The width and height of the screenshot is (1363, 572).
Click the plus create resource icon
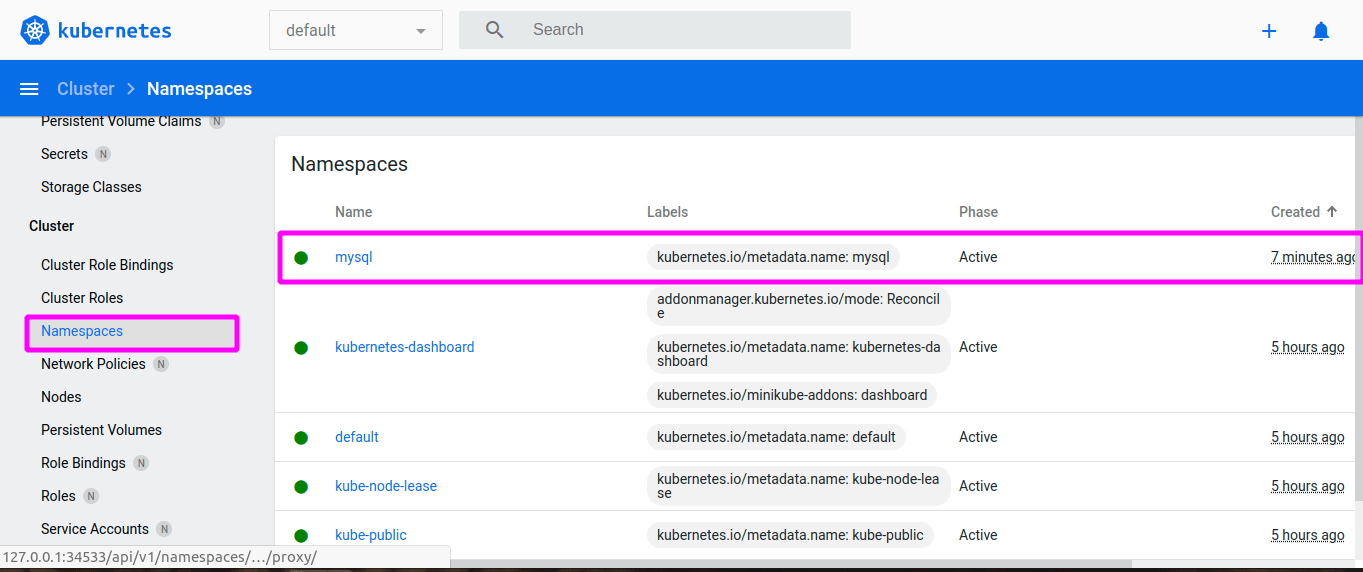coord(1269,31)
